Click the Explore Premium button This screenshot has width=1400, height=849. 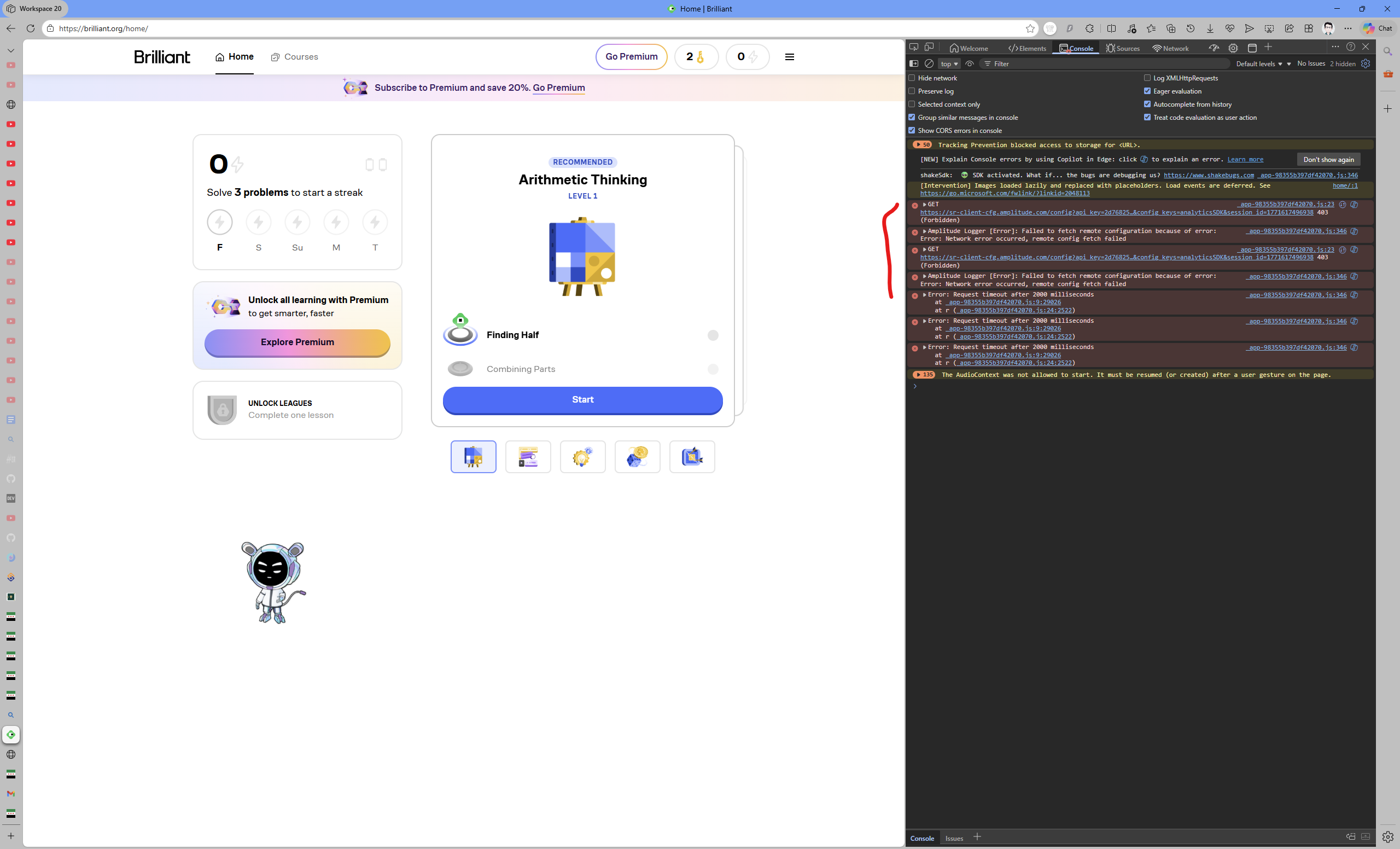point(297,342)
